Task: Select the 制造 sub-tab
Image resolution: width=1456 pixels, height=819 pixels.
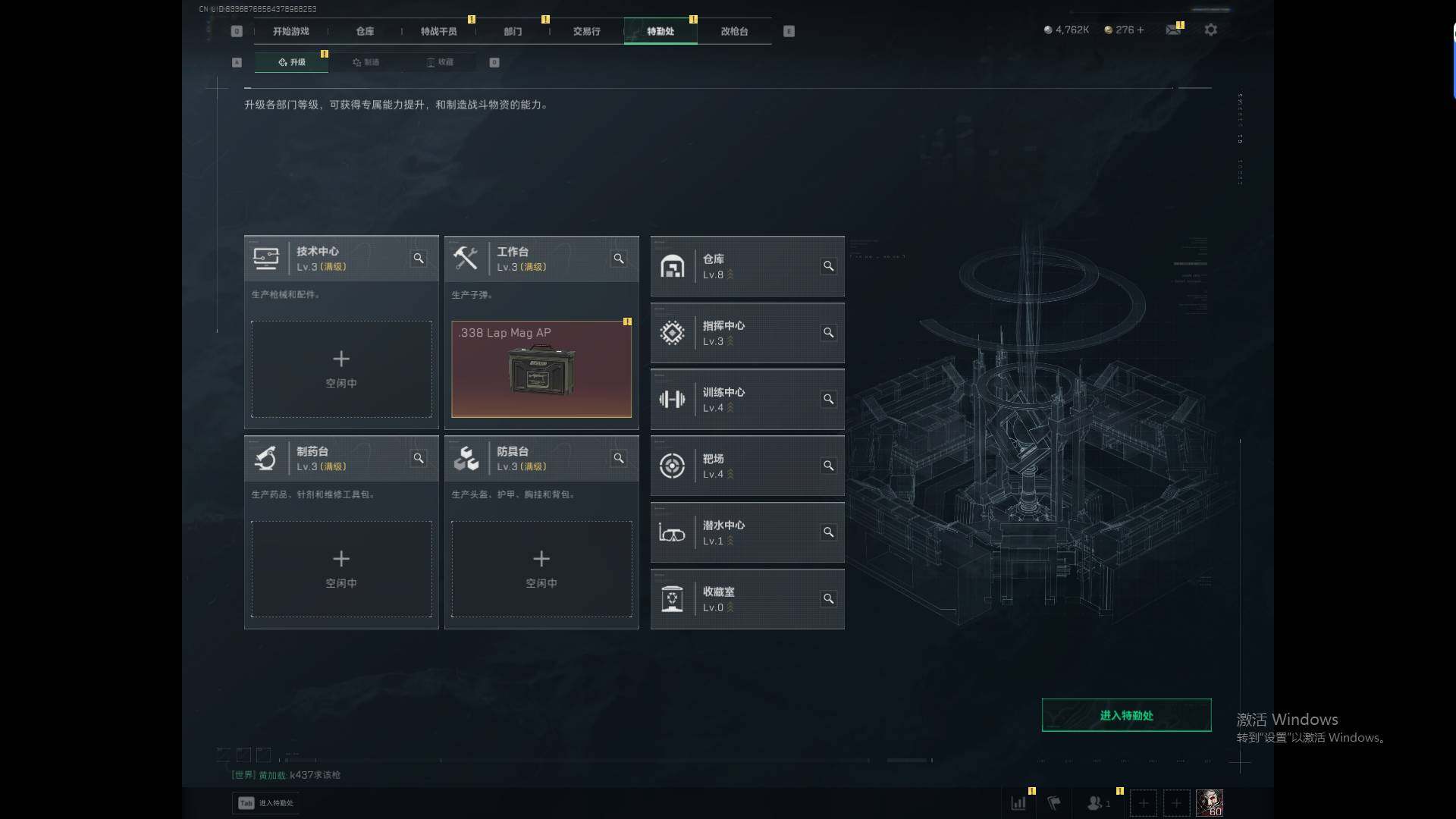Action: click(x=366, y=62)
